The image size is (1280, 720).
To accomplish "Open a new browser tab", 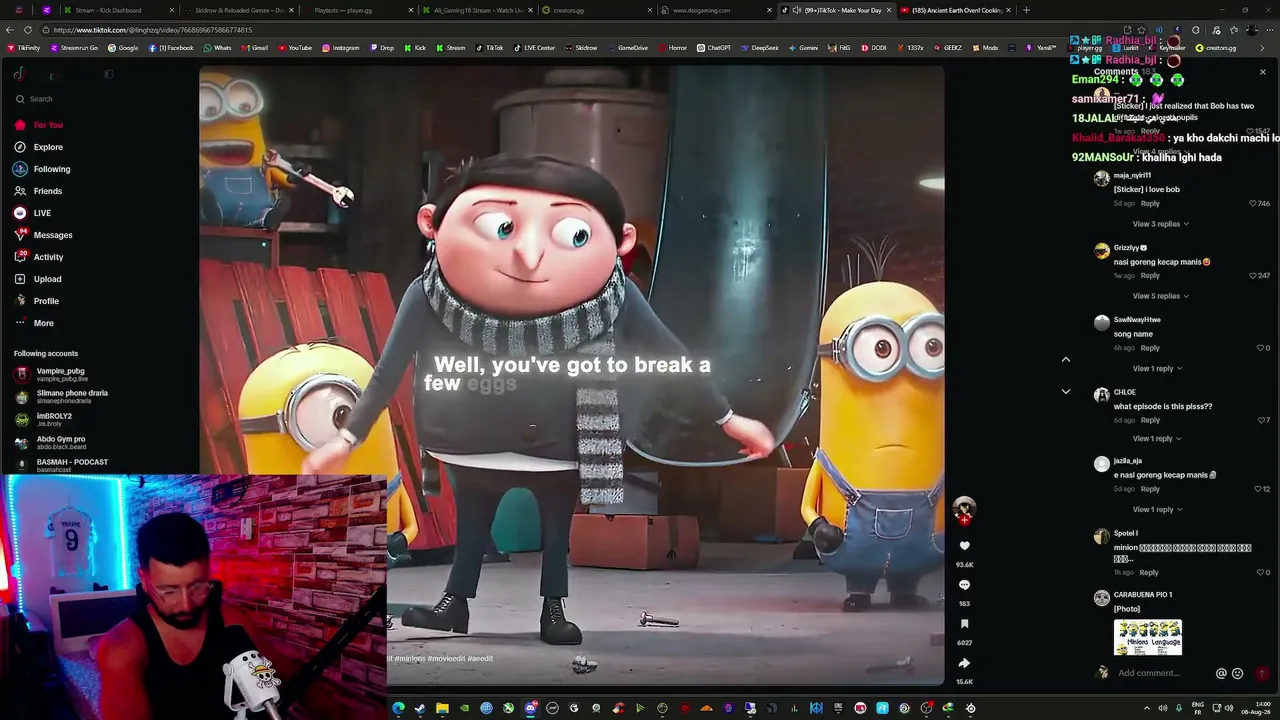I will [x=1026, y=10].
